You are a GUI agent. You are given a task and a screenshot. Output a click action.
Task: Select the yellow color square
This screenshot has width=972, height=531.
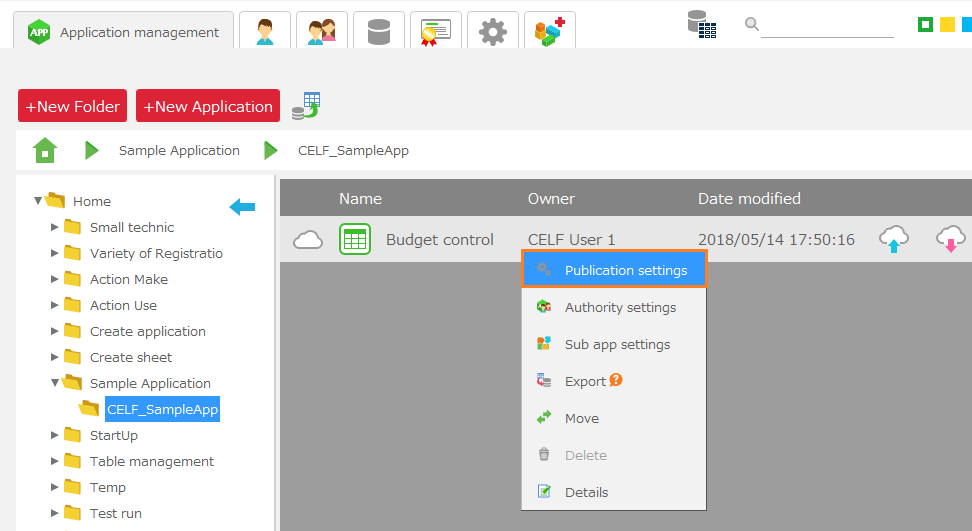(947, 25)
